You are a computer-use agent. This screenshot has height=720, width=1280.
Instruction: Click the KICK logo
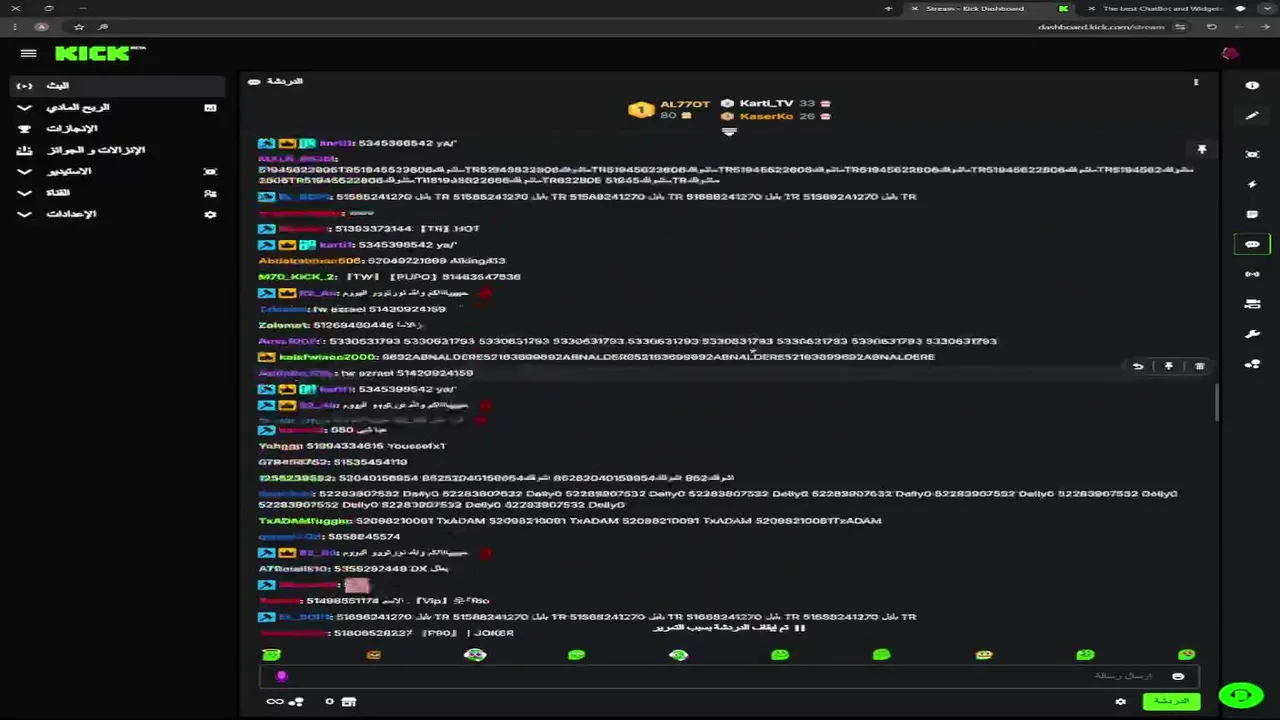(100, 54)
